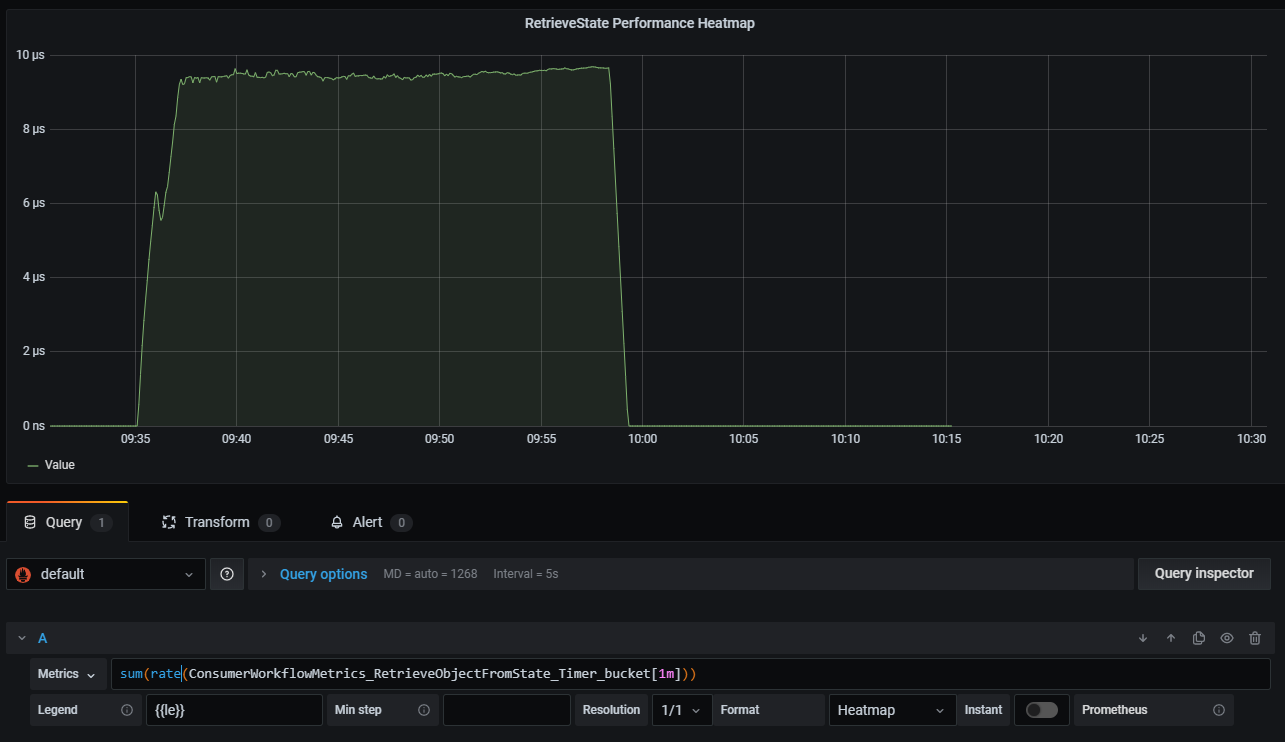Move query A up using the arrow icon

[1171, 638]
